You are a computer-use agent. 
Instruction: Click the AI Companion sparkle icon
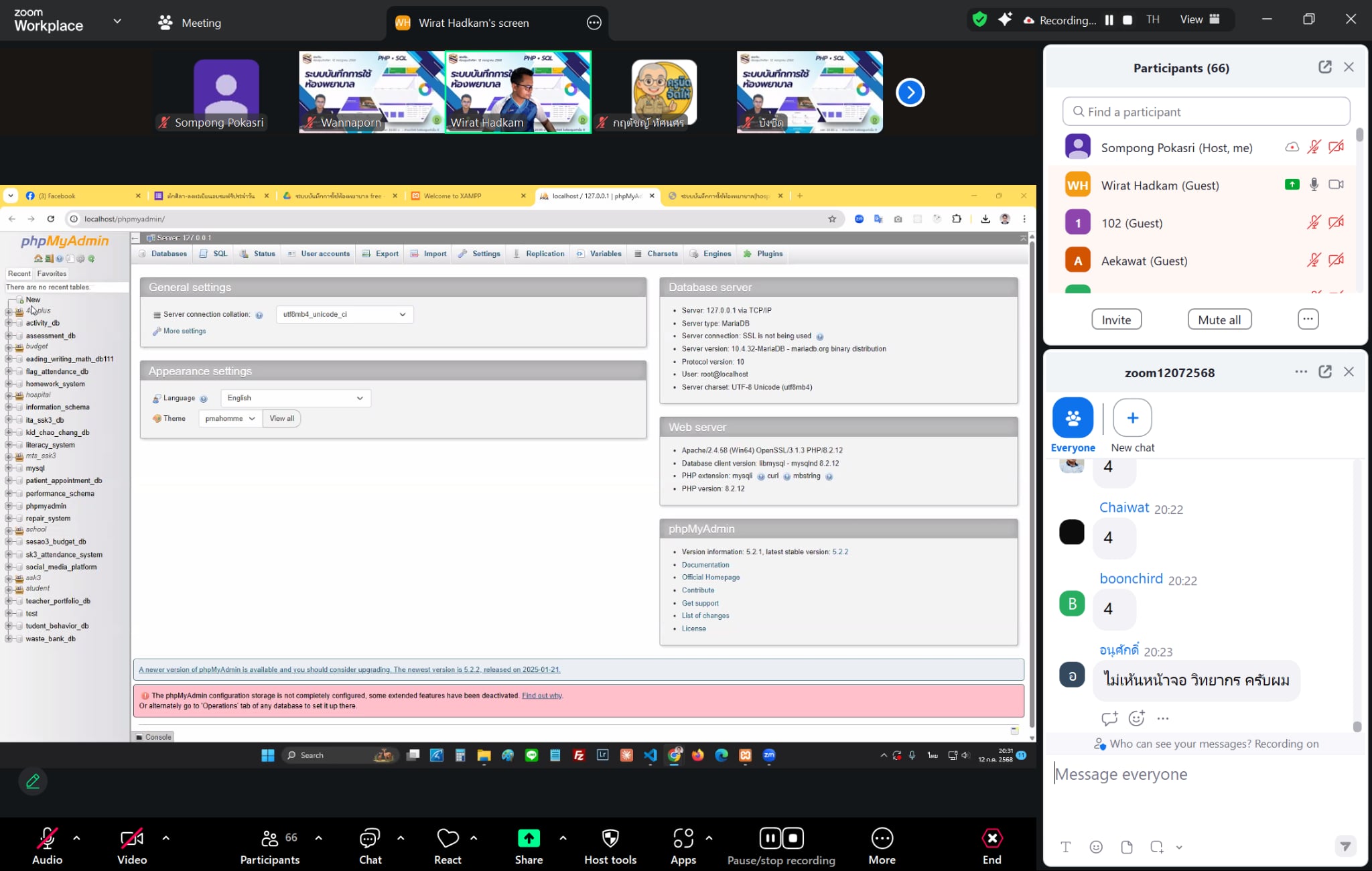[1005, 19]
